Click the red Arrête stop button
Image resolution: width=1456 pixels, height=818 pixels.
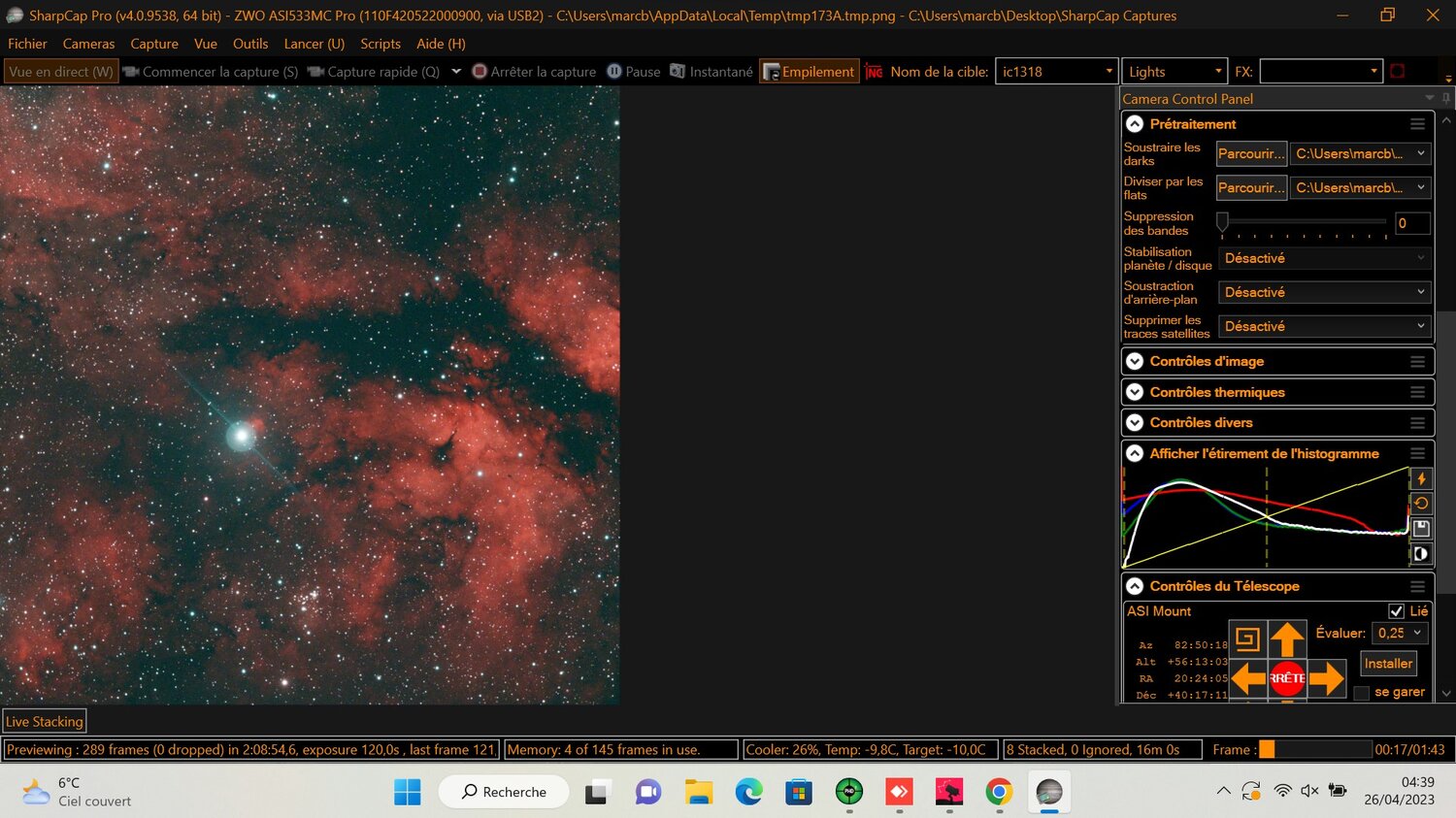(1287, 678)
